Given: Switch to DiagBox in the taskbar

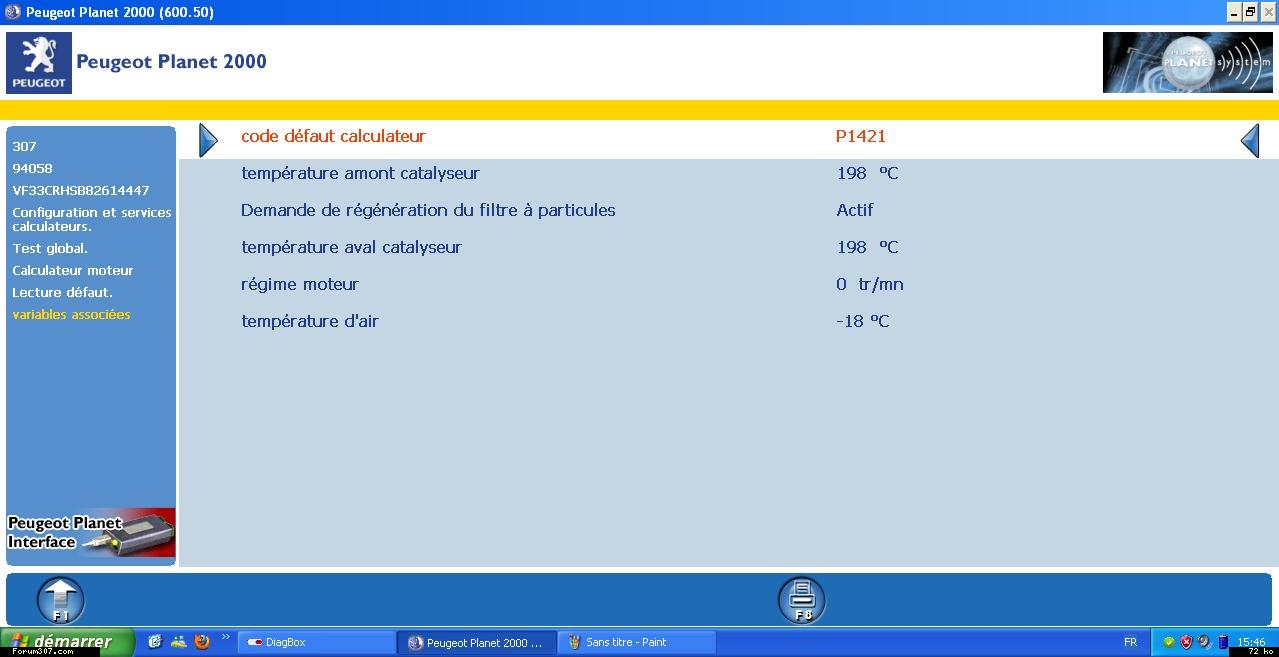Looking at the screenshot, I should (317, 642).
